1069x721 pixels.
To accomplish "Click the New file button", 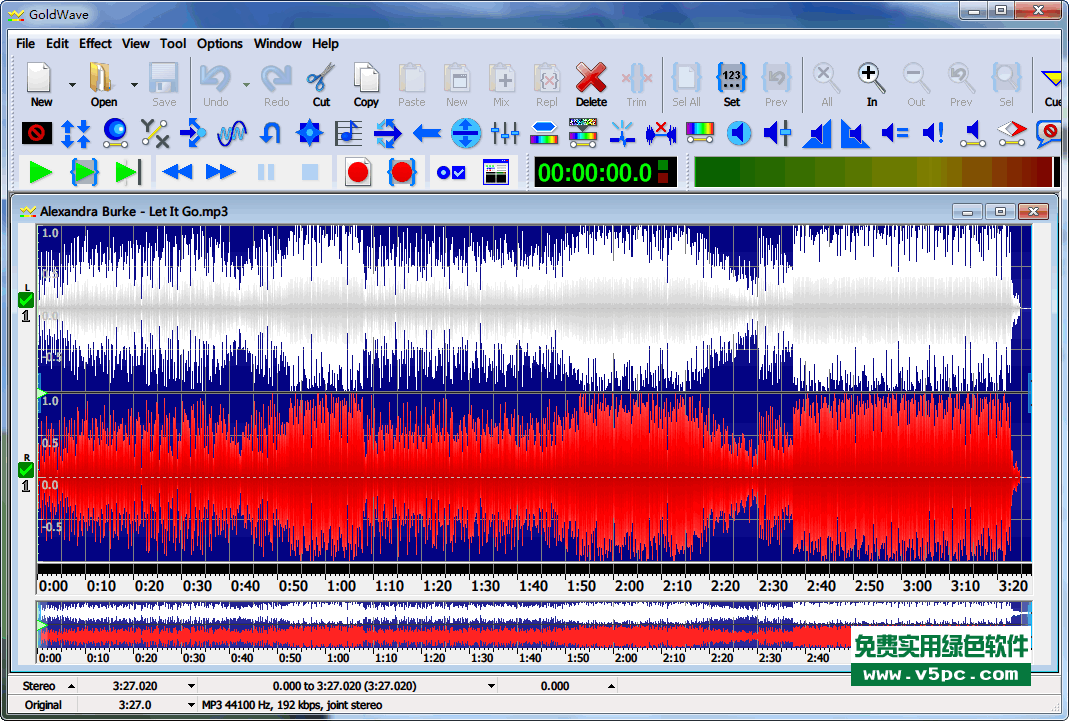I will (41, 84).
